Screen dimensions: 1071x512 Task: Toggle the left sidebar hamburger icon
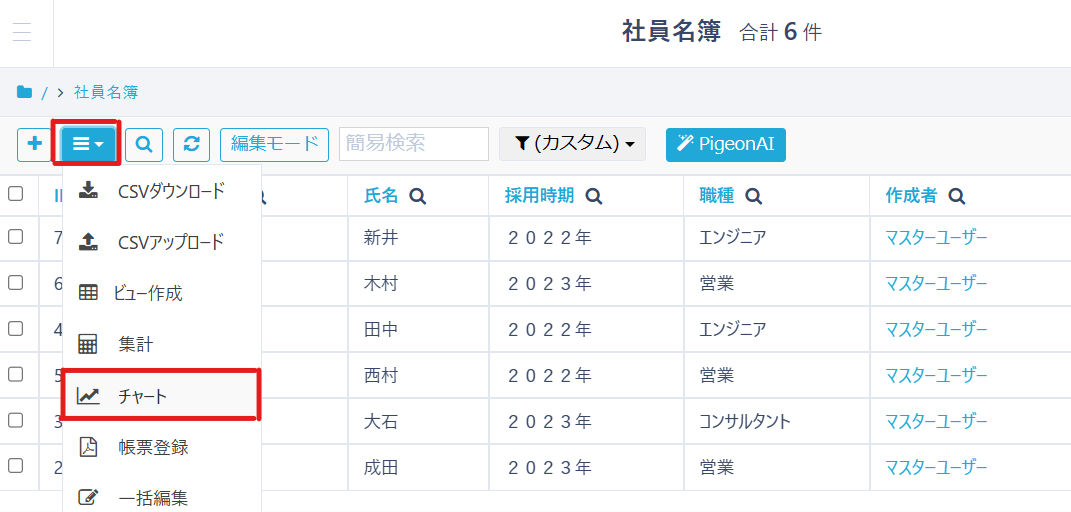22,32
